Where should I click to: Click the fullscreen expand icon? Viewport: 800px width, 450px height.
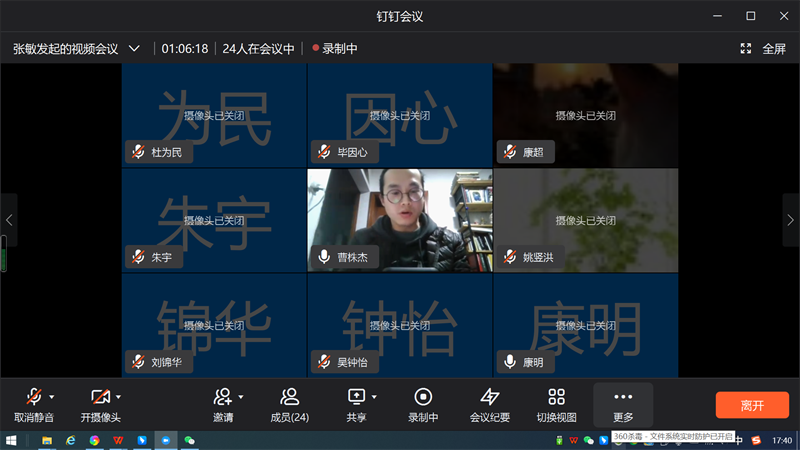click(746, 48)
